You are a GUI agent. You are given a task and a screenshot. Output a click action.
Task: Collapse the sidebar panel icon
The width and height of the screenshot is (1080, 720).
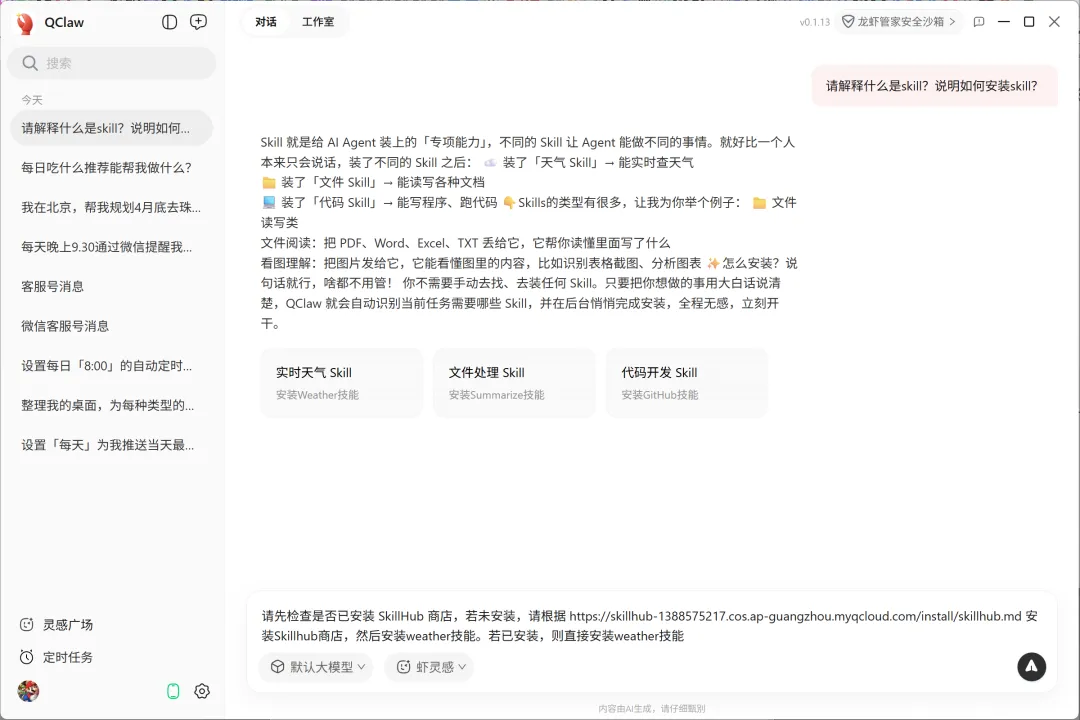[169, 22]
